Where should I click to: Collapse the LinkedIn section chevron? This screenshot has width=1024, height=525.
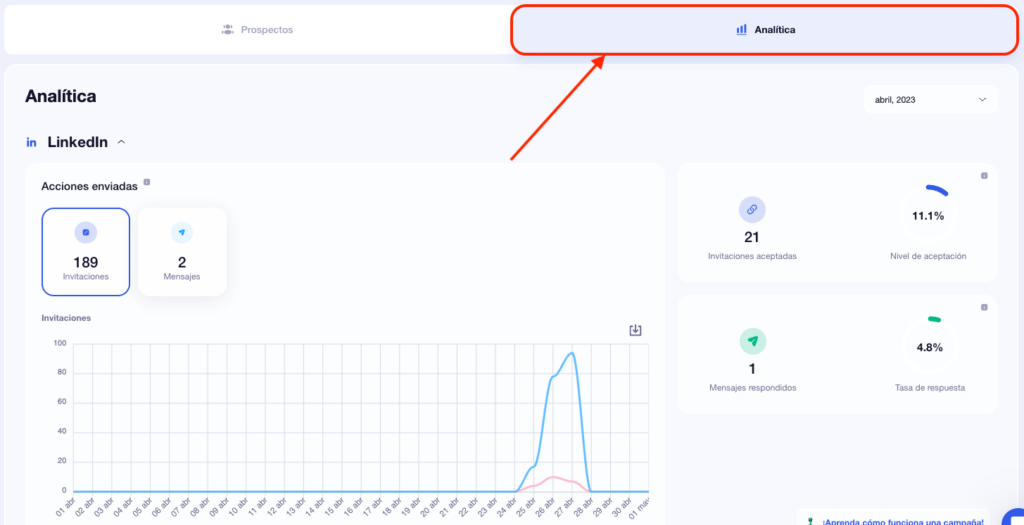122,142
